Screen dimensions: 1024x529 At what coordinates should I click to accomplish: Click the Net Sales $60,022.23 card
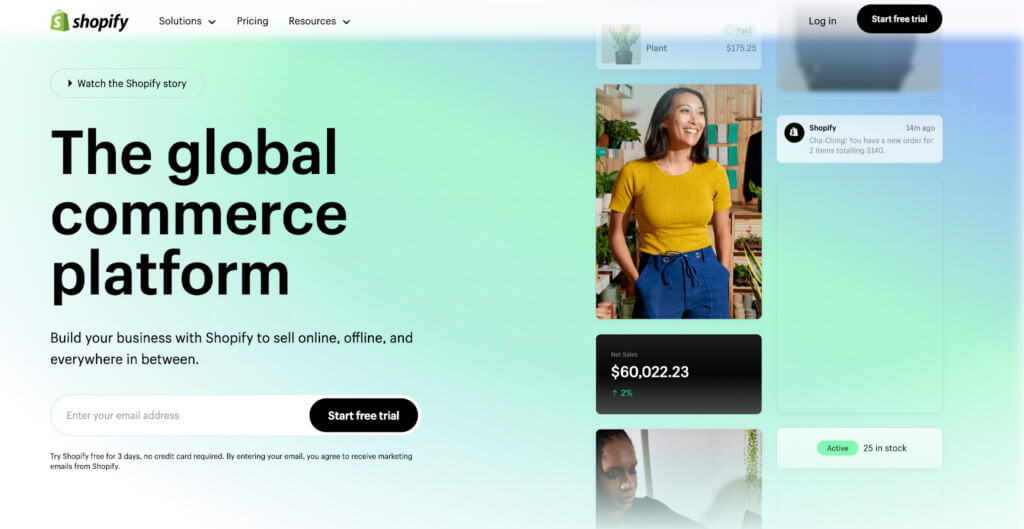(679, 374)
